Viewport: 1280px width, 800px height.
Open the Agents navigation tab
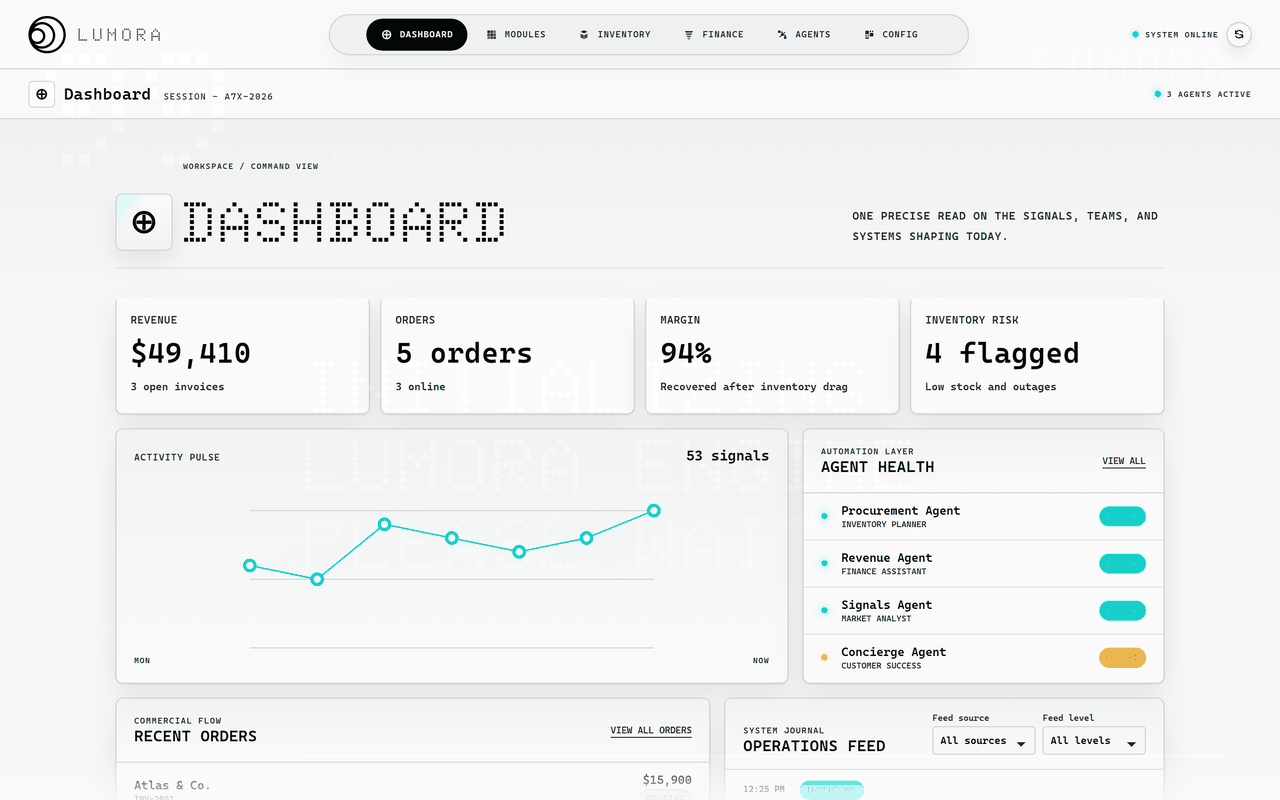tap(804, 34)
